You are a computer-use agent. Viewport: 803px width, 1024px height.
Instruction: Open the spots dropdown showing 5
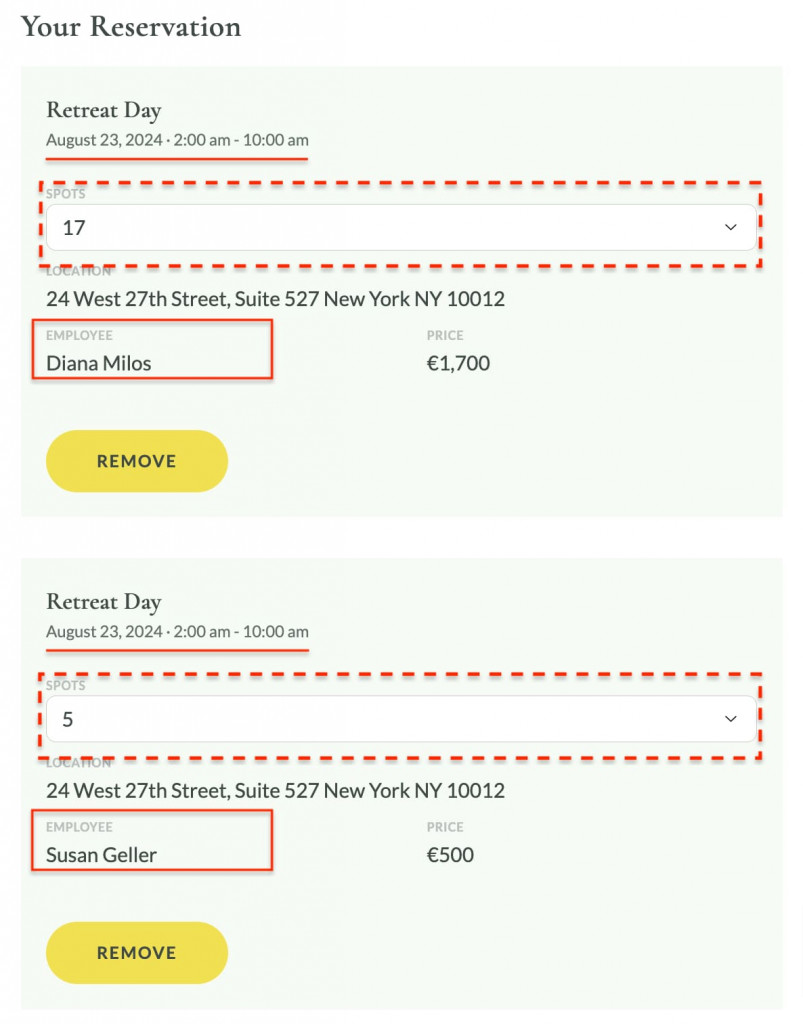coord(401,719)
